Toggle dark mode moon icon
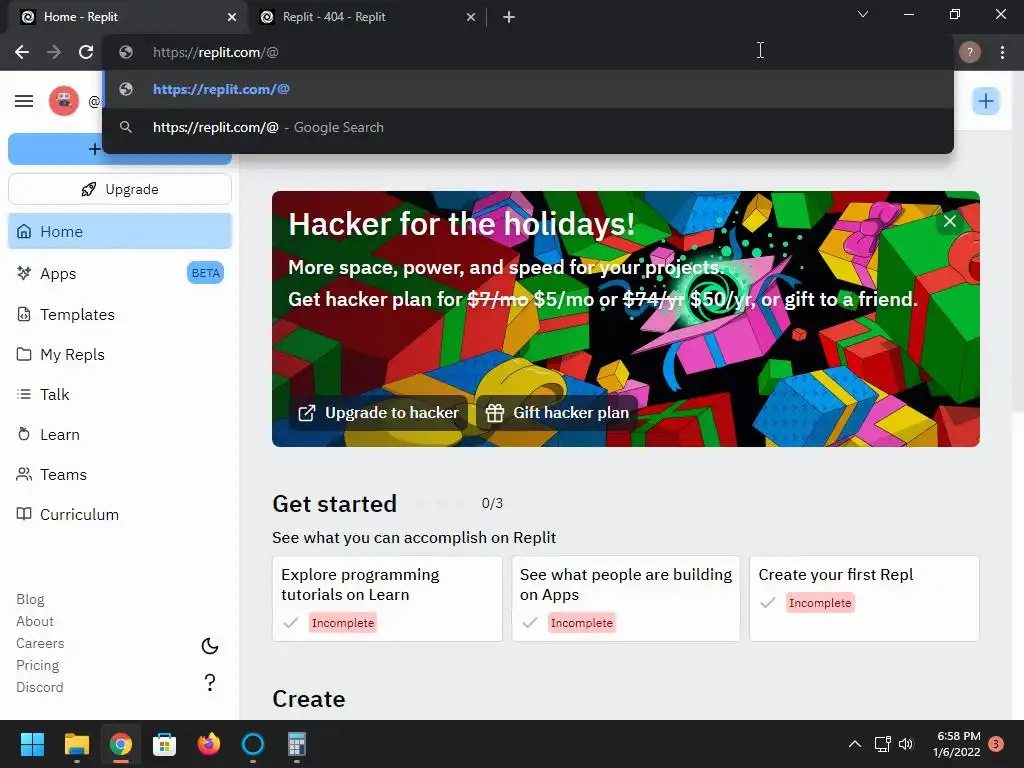Image resolution: width=1024 pixels, height=768 pixels. coord(210,646)
